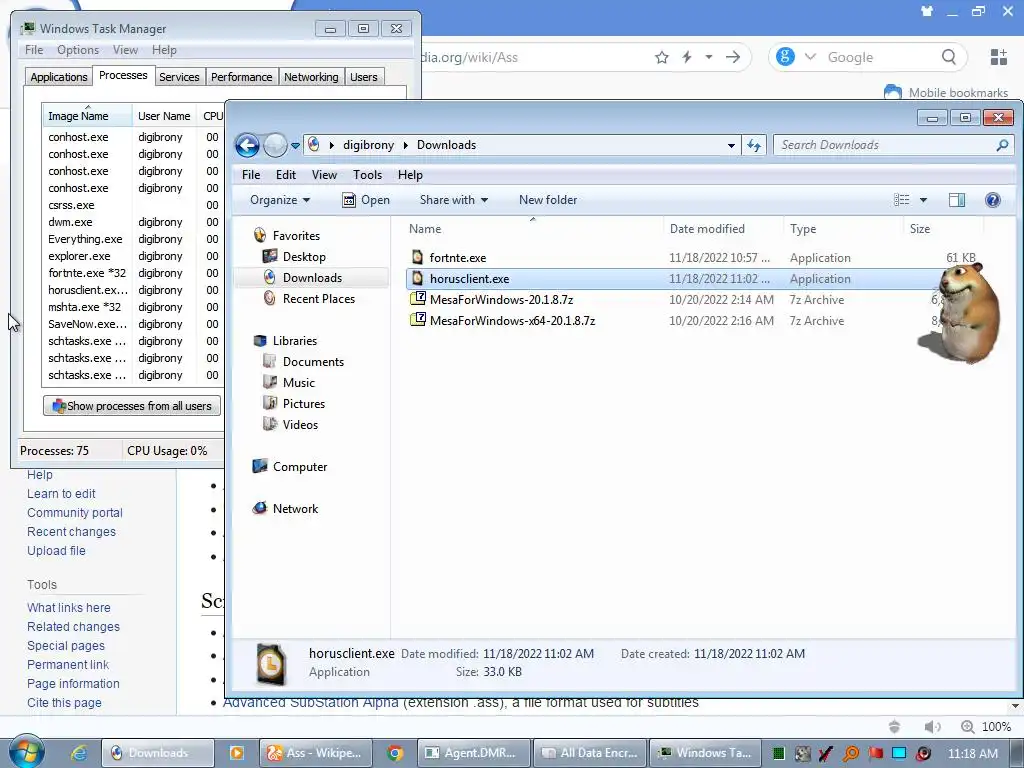Create a New folder

pos(548,200)
